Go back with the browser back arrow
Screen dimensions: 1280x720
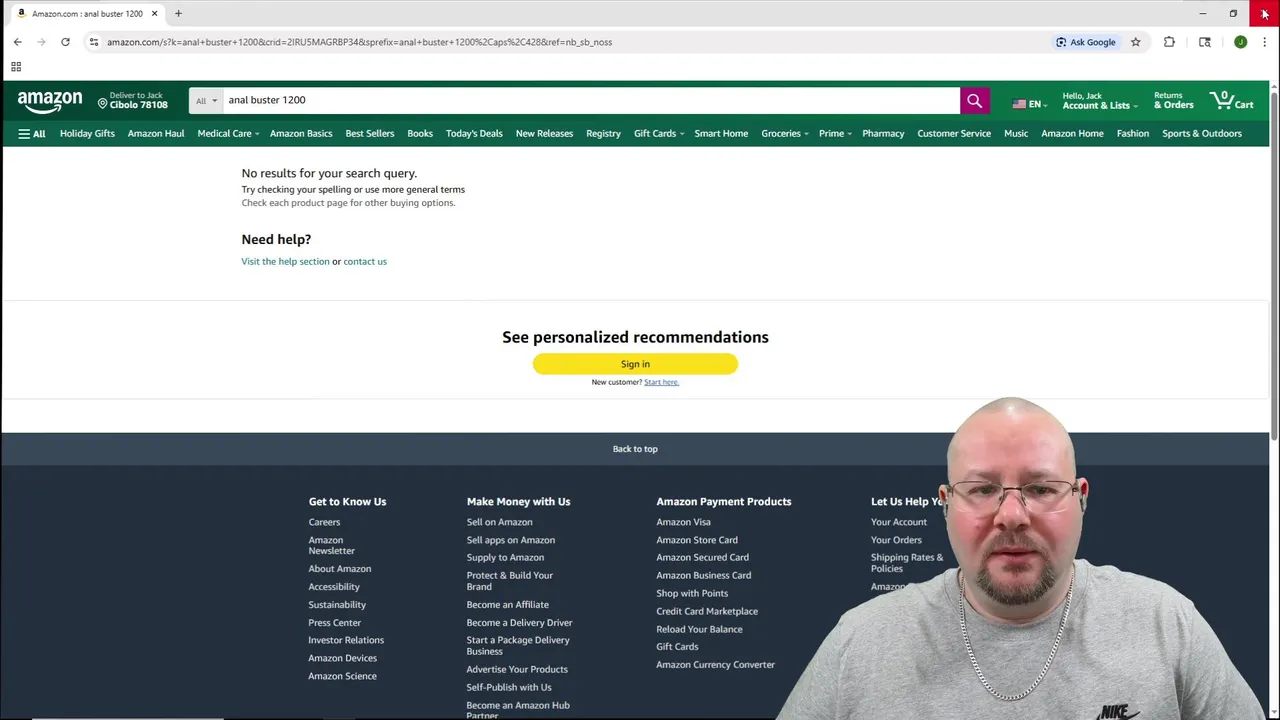click(18, 42)
